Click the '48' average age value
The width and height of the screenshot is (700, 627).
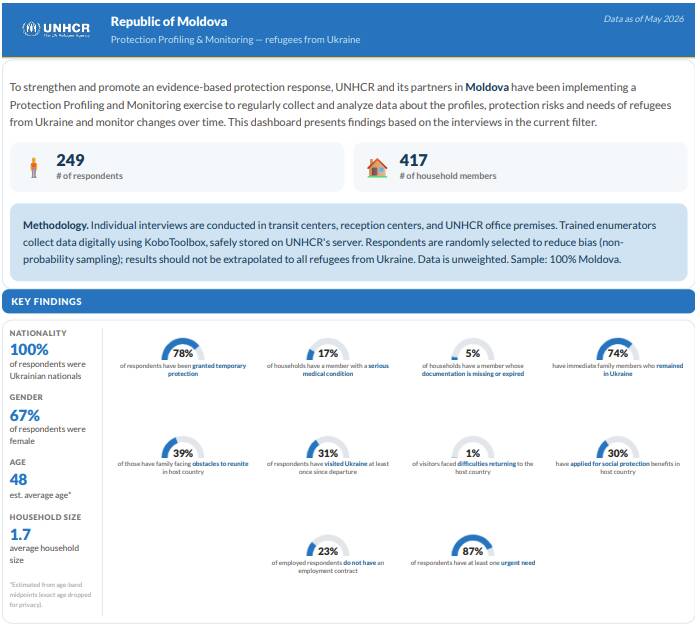18,480
